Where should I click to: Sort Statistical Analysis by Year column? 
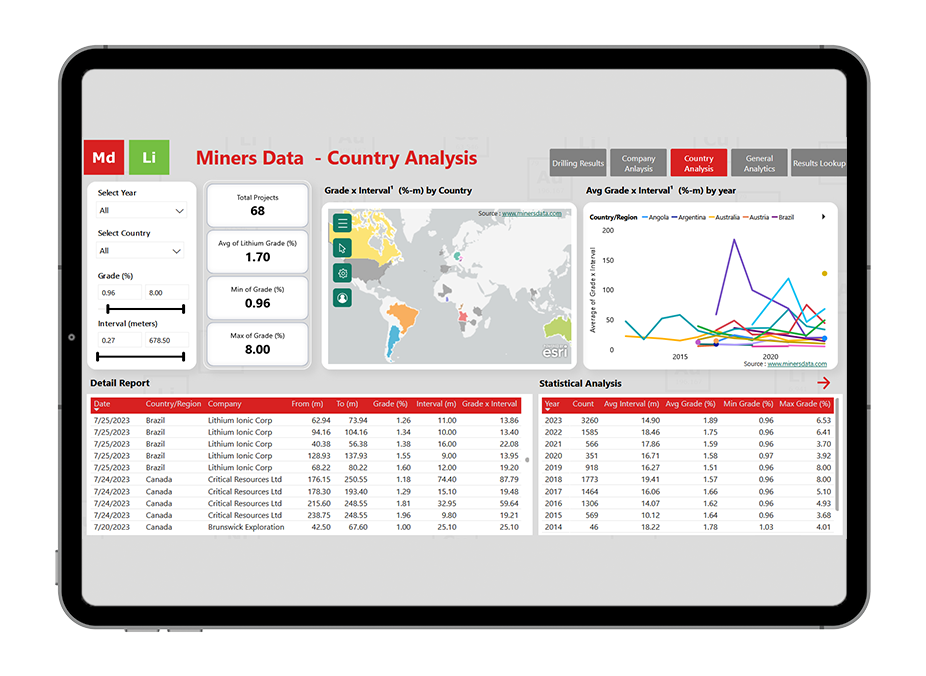pyautogui.click(x=552, y=404)
